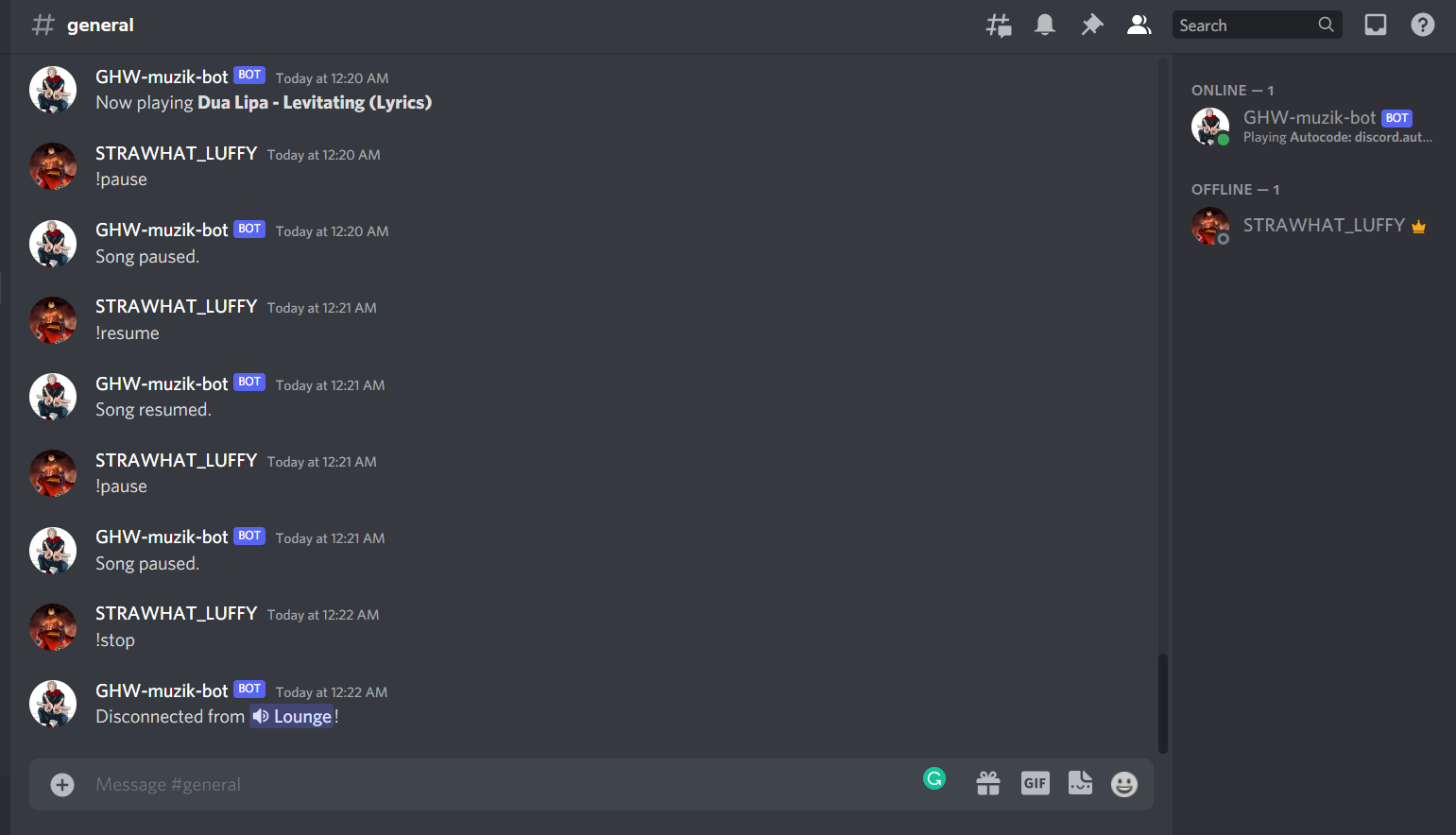Click the chat scrollbar thumb

pyautogui.click(x=1163, y=703)
